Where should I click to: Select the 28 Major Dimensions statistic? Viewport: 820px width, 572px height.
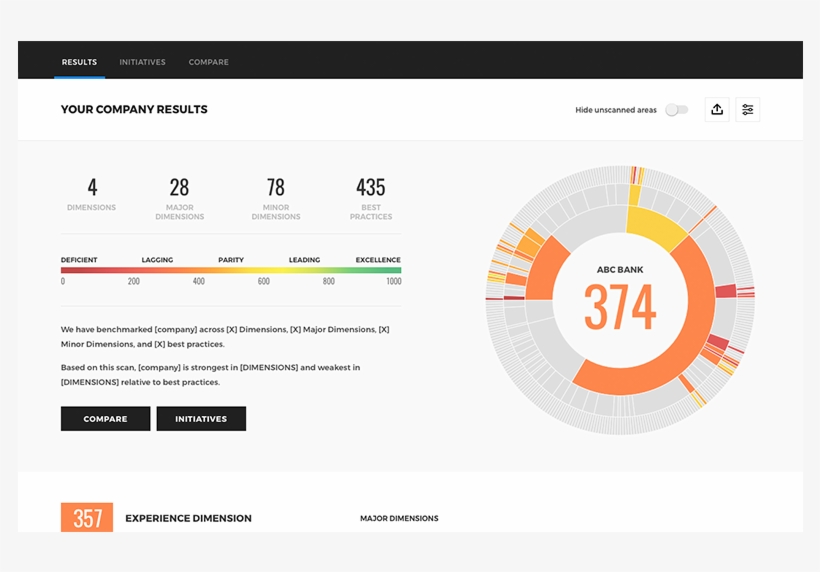[179, 198]
